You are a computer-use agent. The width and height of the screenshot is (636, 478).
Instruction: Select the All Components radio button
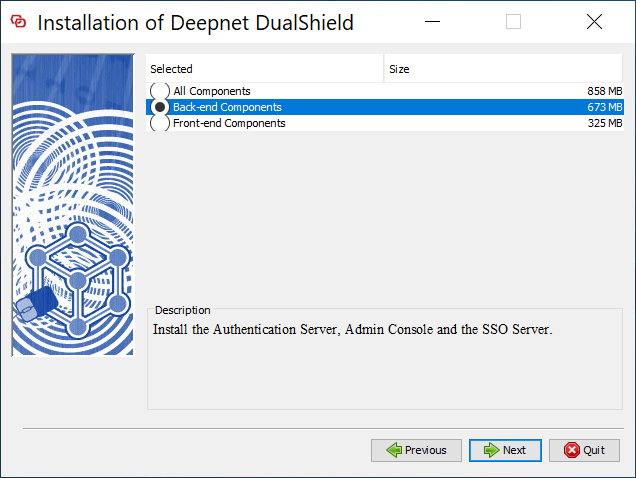(159, 91)
